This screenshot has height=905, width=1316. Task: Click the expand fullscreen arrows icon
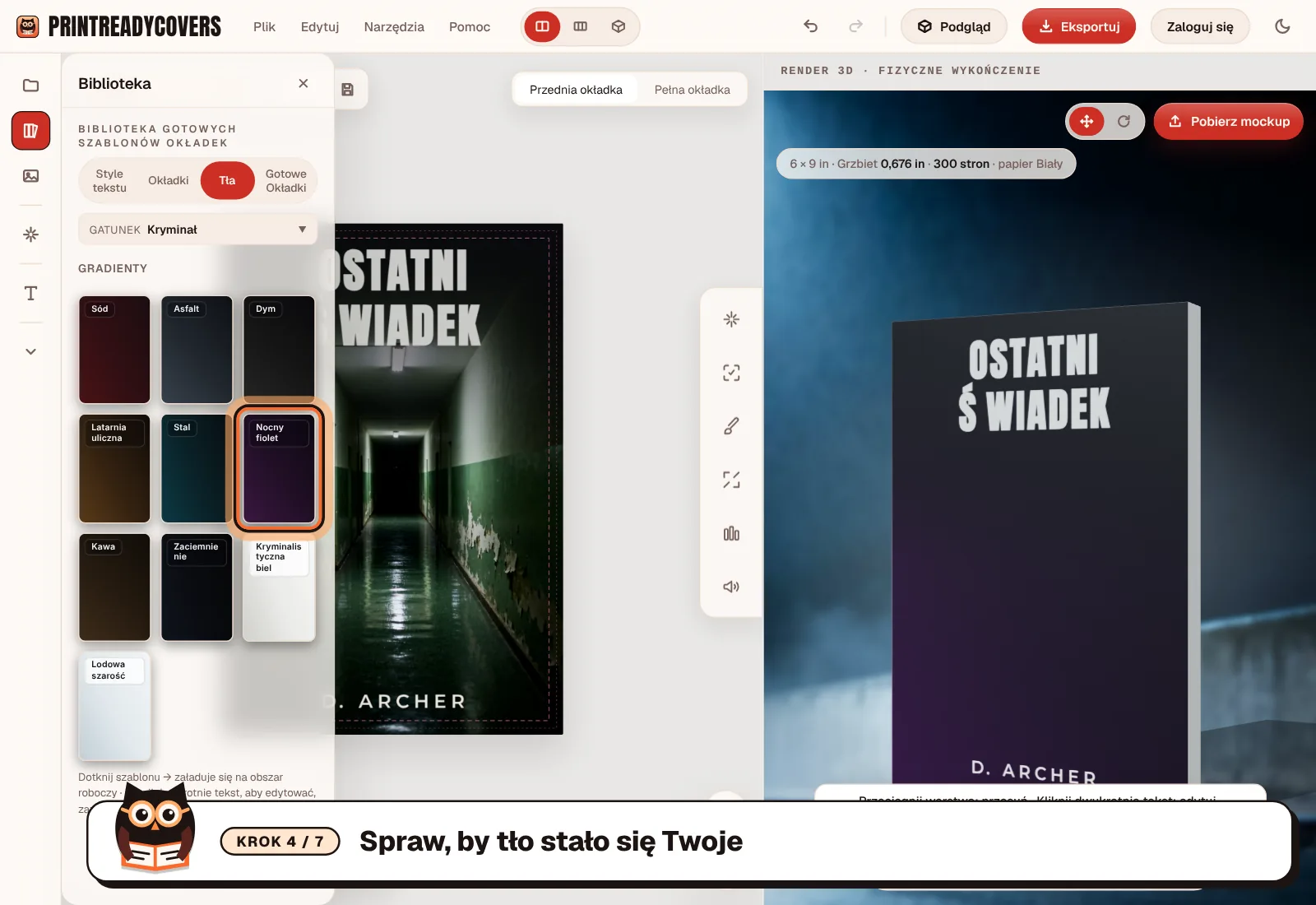tap(731, 480)
